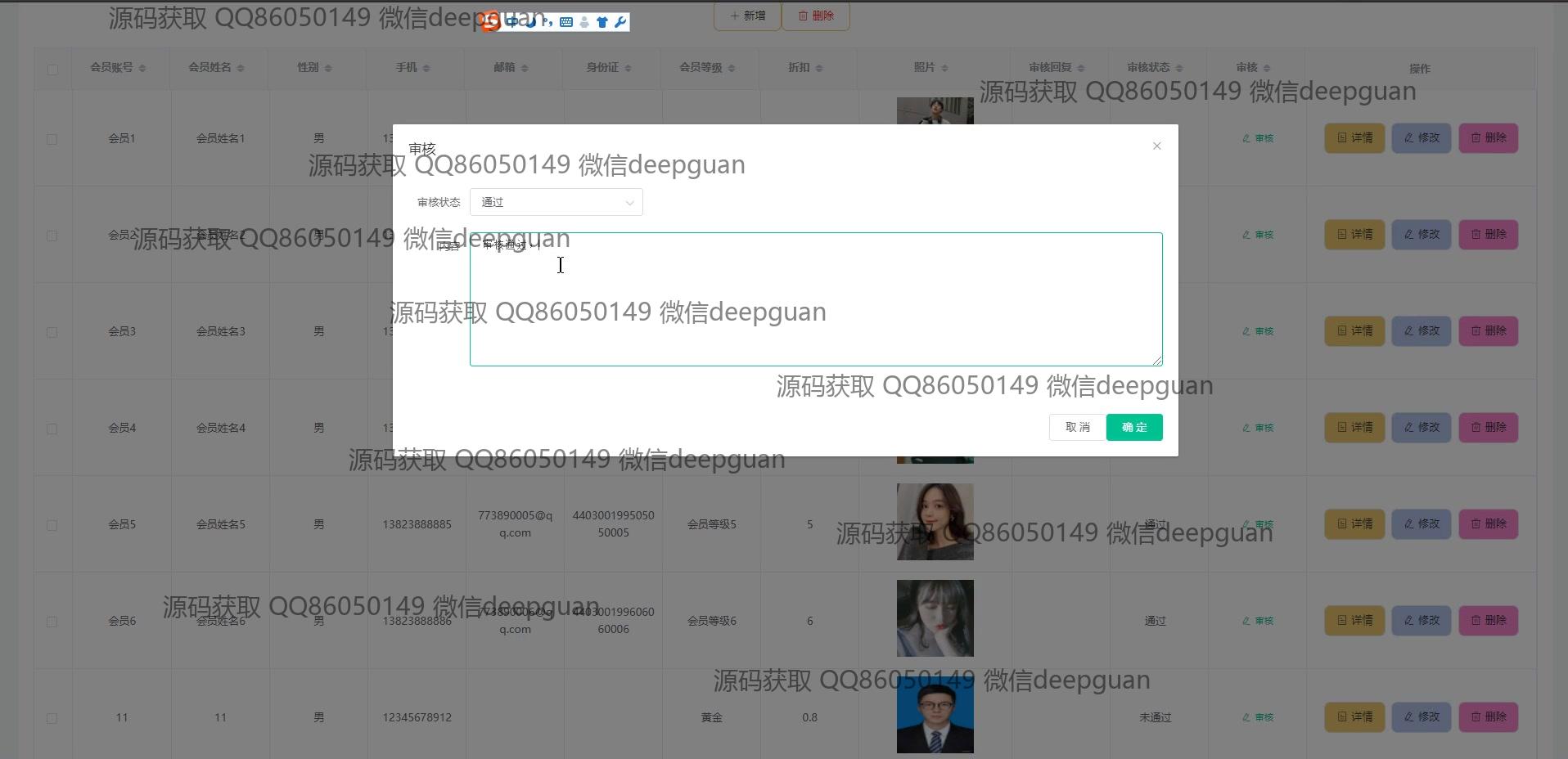Click the sort arrows beside the 审核 column header

pos(1267,68)
